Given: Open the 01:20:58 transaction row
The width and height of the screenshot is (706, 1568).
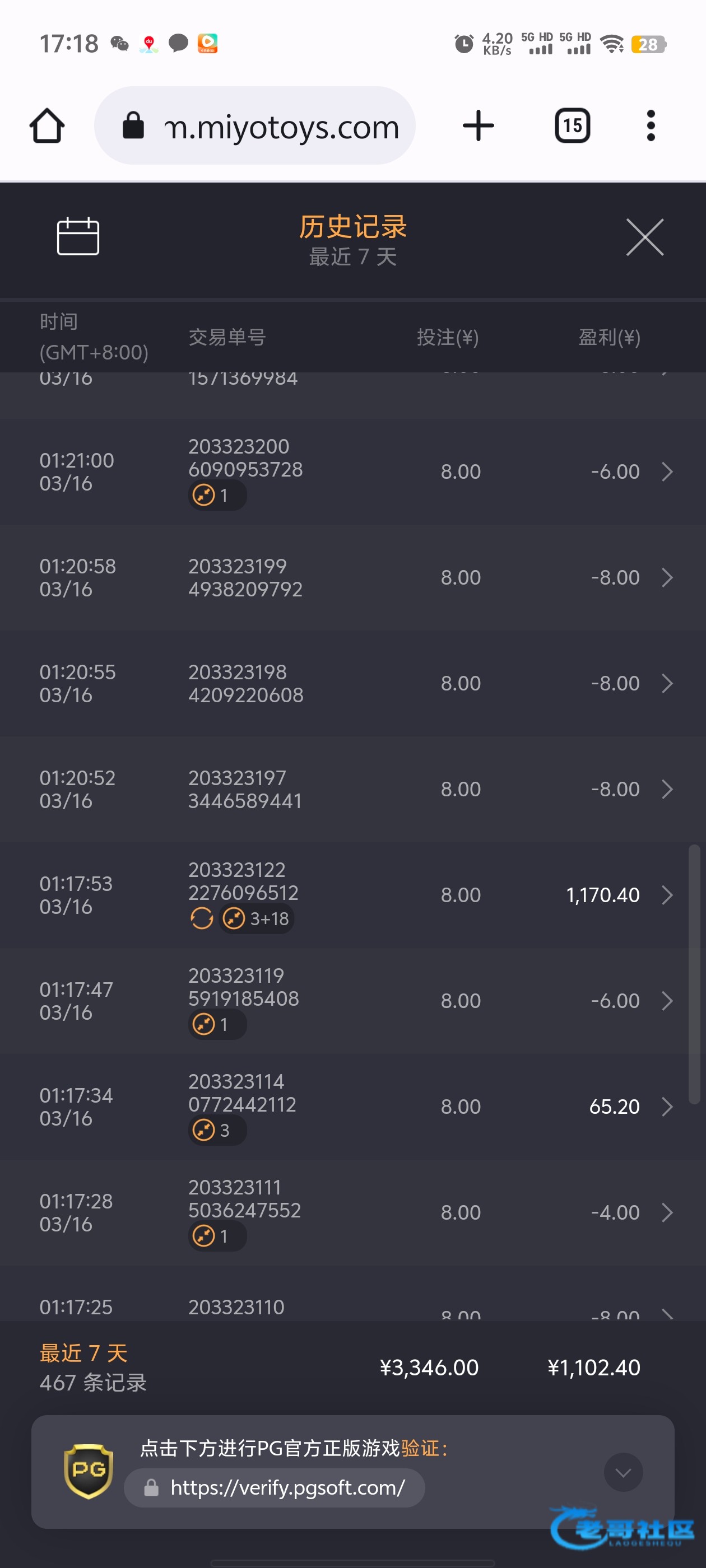Looking at the screenshot, I should tap(352, 578).
